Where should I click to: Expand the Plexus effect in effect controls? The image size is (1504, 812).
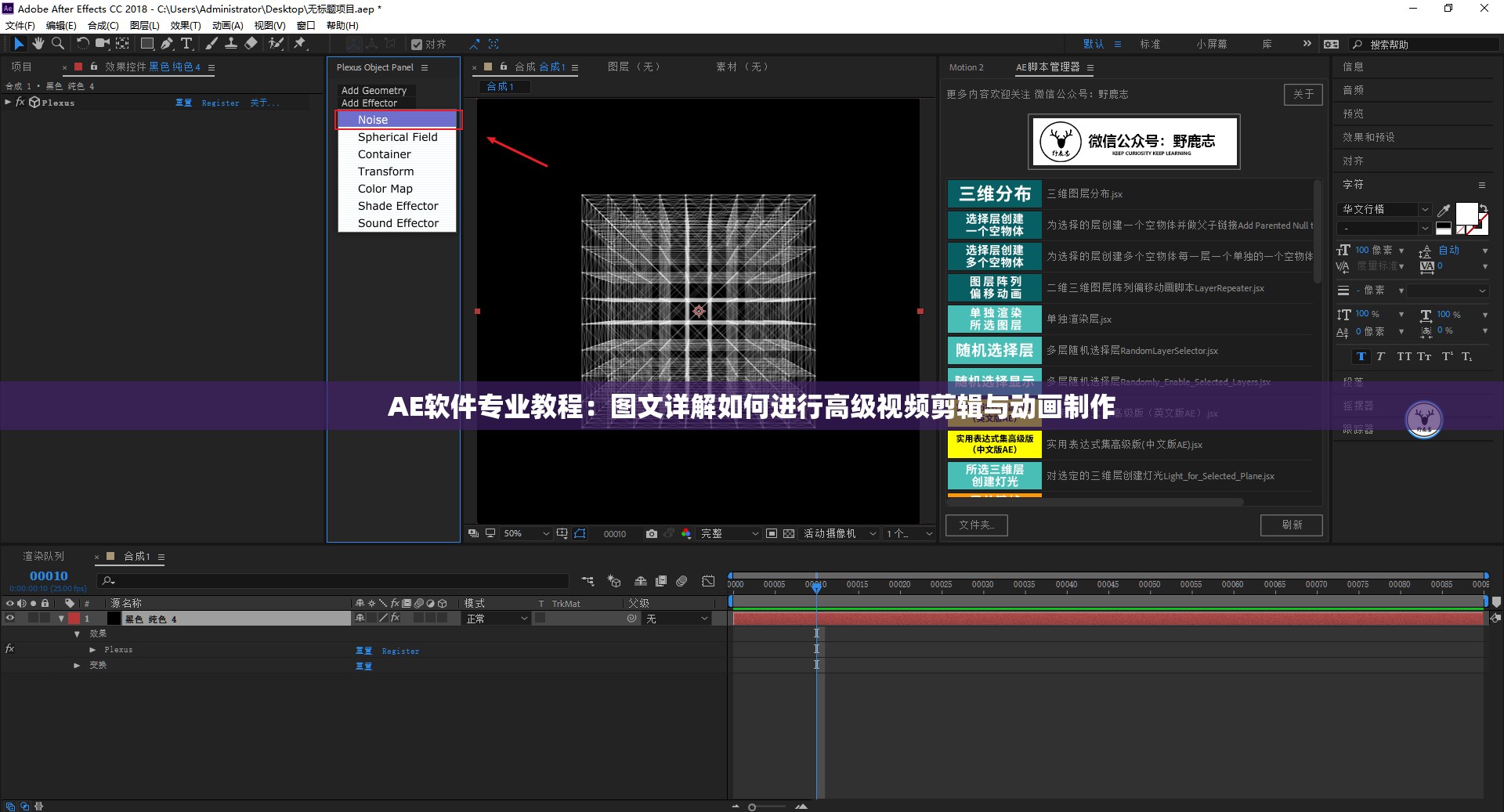[8, 103]
